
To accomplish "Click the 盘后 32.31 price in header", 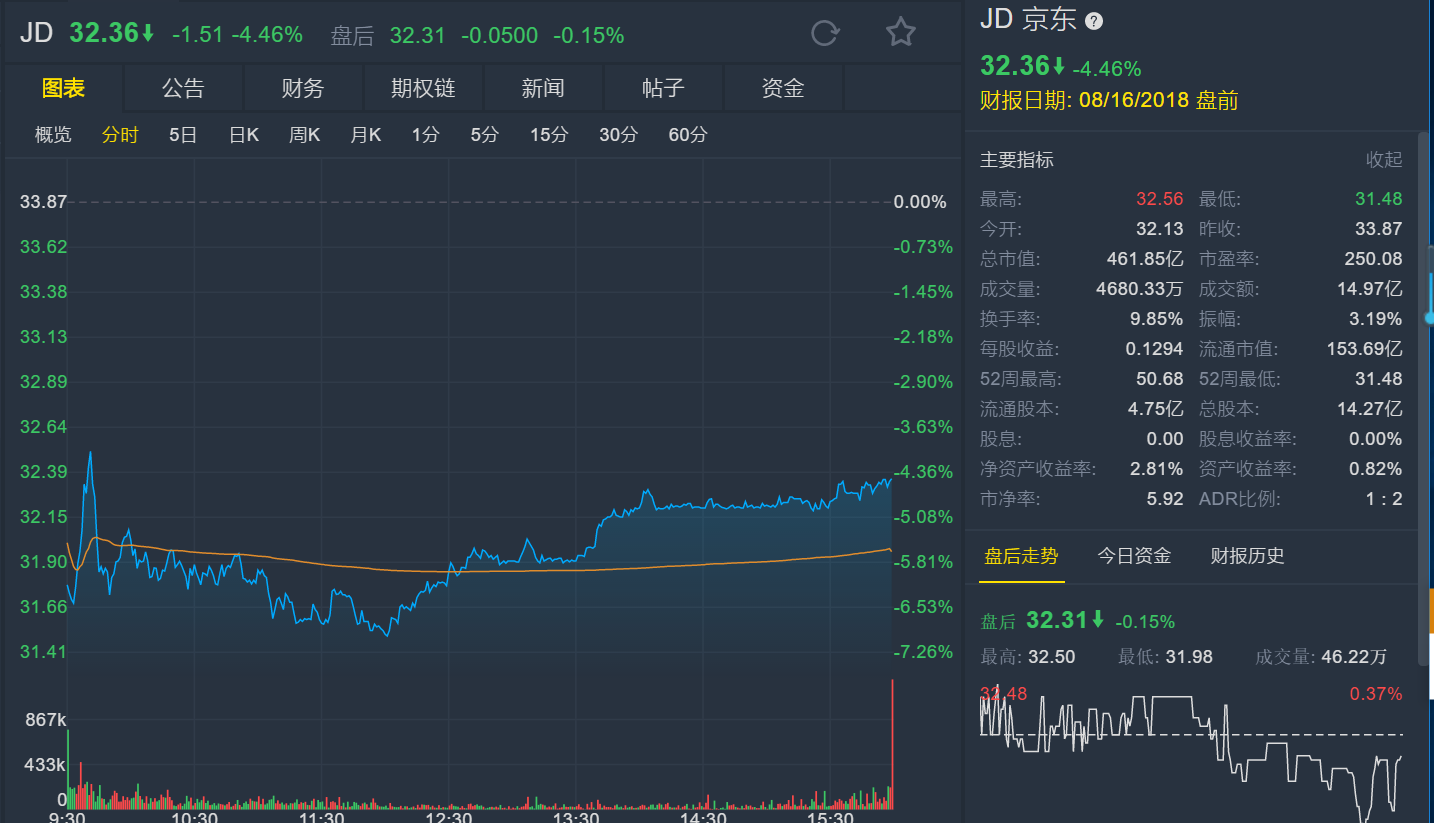I will coord(417,36).
